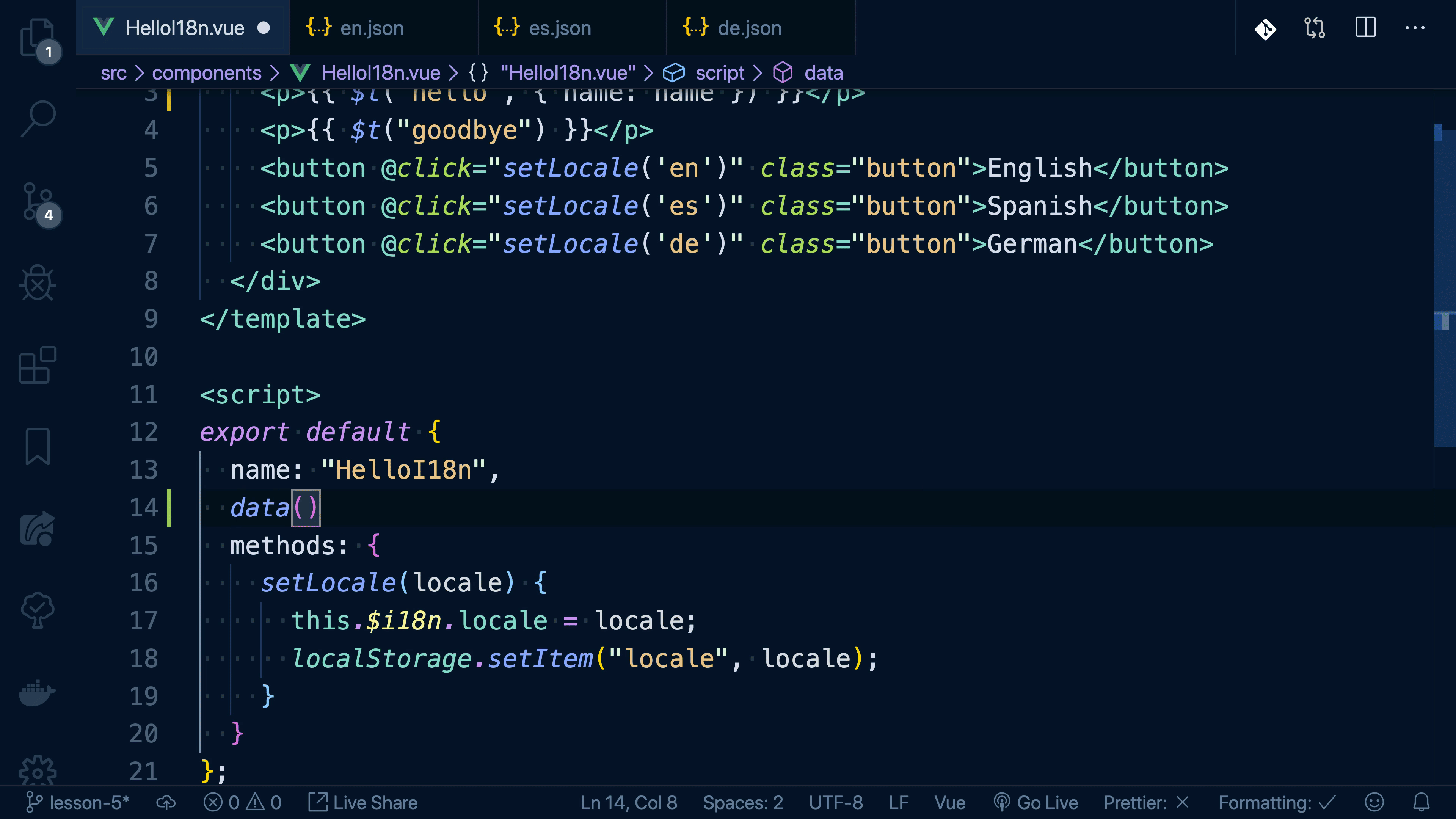Viewport: 1456px width, 819px height.
Task: Click "goodbye" string on line 4
Action: pos(464,130)
